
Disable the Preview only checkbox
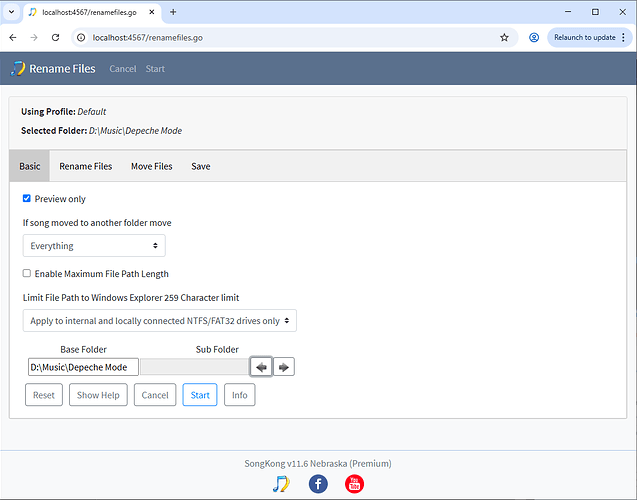coord(27,199)
